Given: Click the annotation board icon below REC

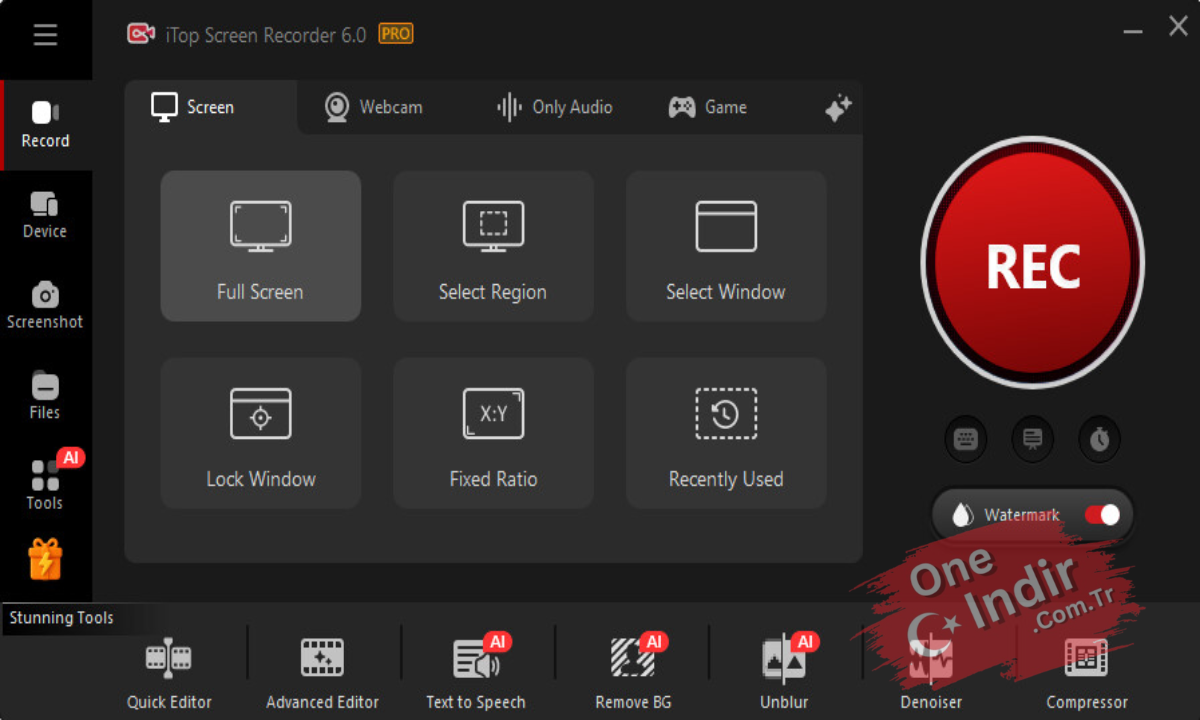Looking at the screenshot, I should 1033,439.
